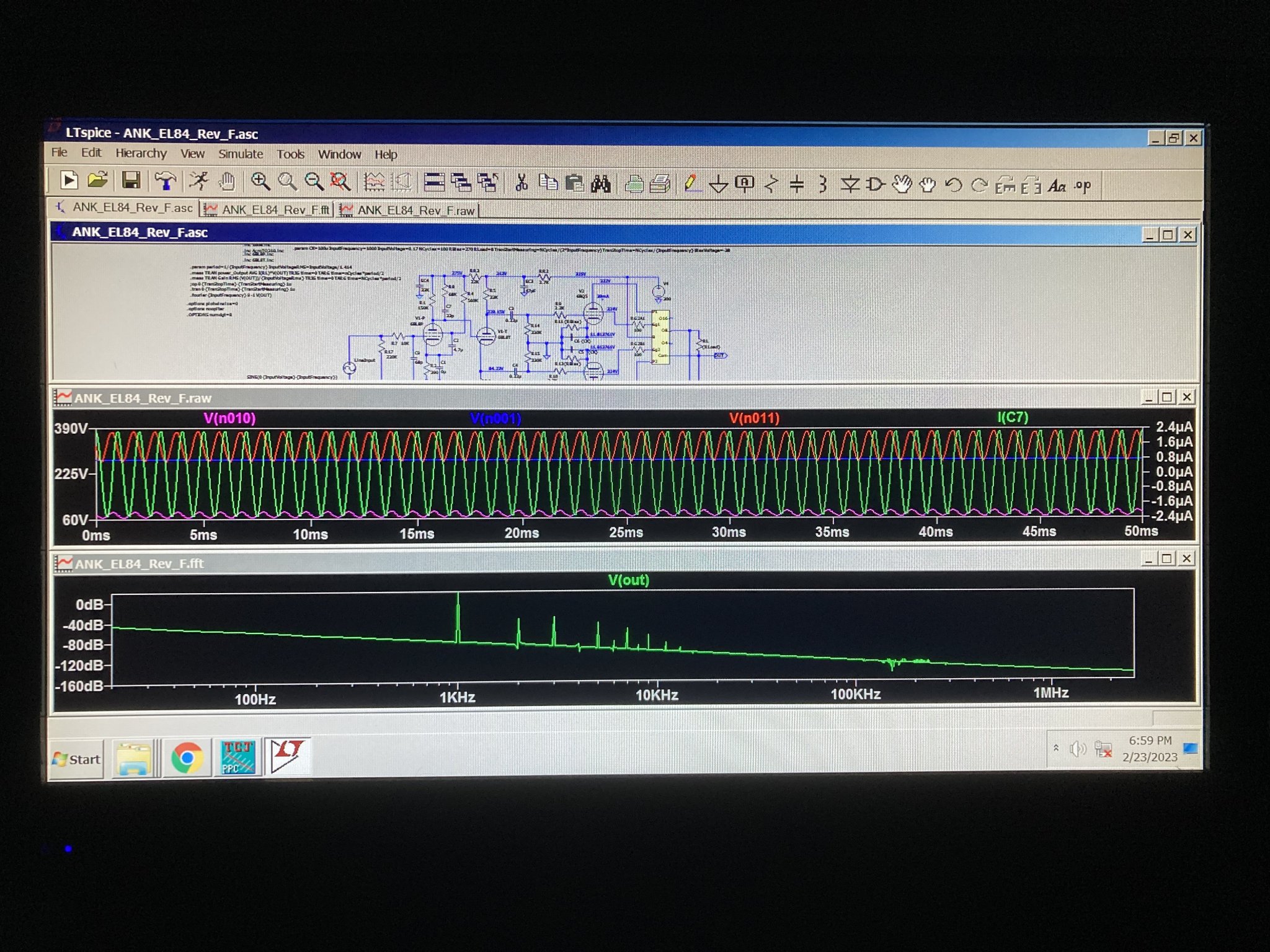The width and height of the screenshot is (1270, 952).
Task: Save the schematic with the floppy icon
Action: pyautogui.click(x=131, y=180)
